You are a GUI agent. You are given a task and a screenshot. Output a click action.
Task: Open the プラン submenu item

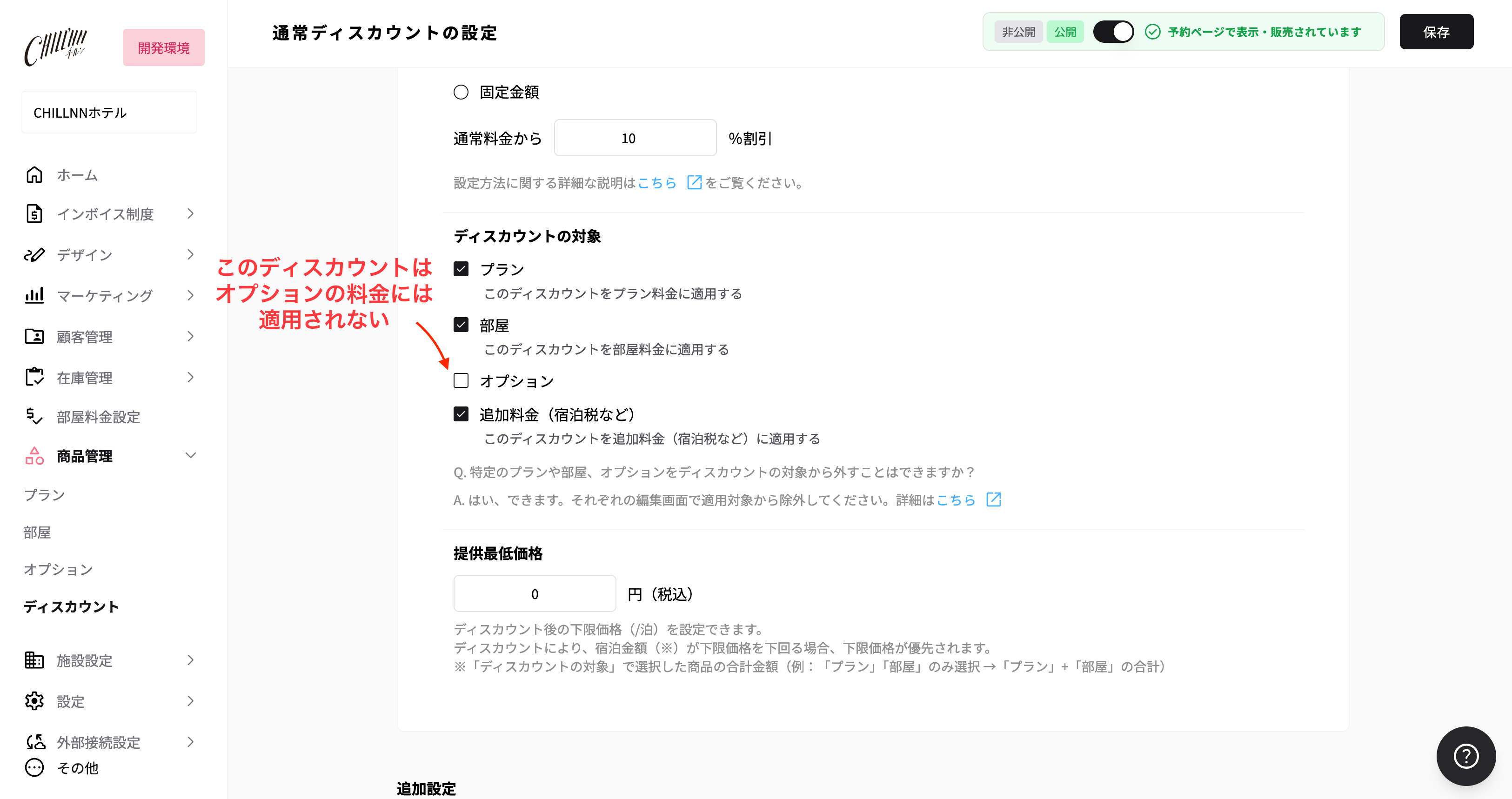[45, 495]
